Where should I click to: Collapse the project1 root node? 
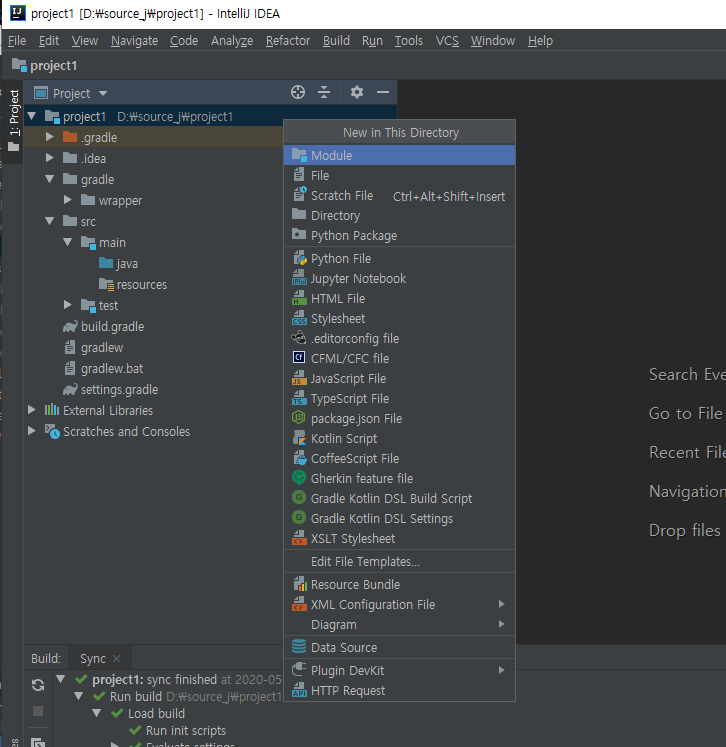pyautogui.click(x=32, y=116)
